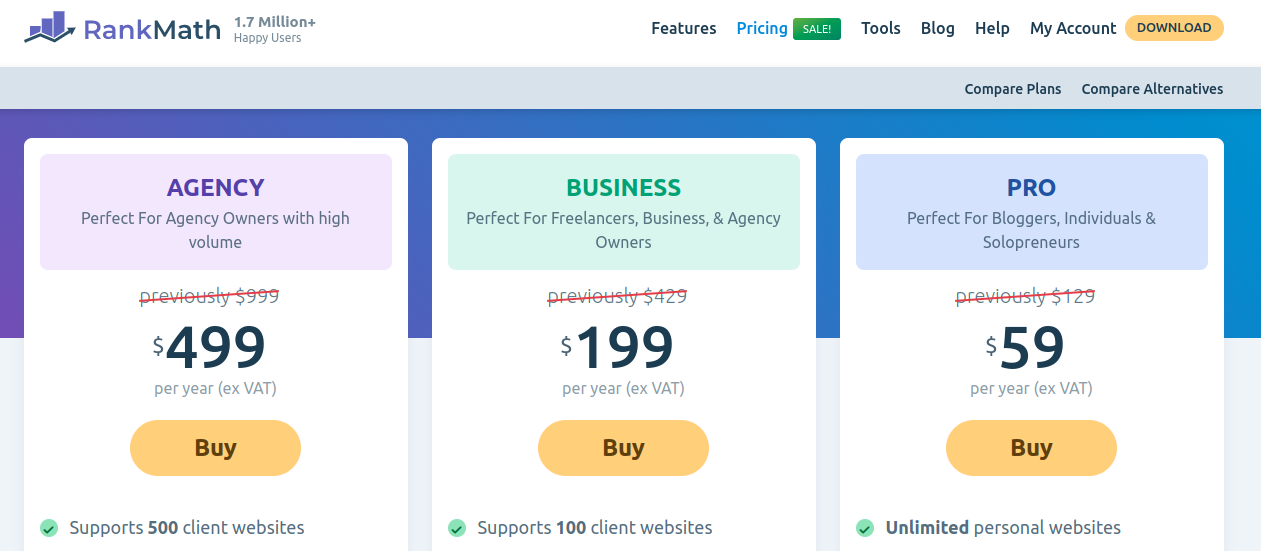The image size is (1261, 551).
Task: Click '1.7 Million+ Happy Users' text
Action: click(275, 29)
